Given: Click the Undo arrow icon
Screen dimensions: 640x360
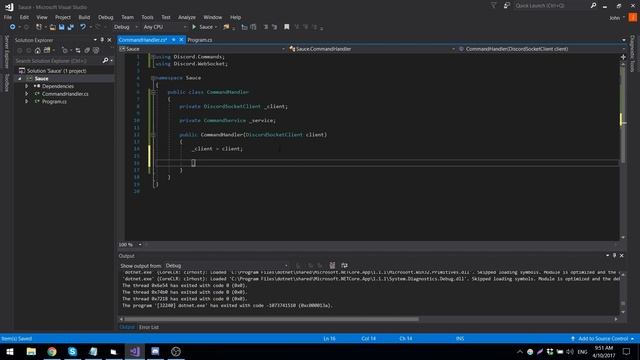Looking at the screenshot, I should (x=83, y=27).
